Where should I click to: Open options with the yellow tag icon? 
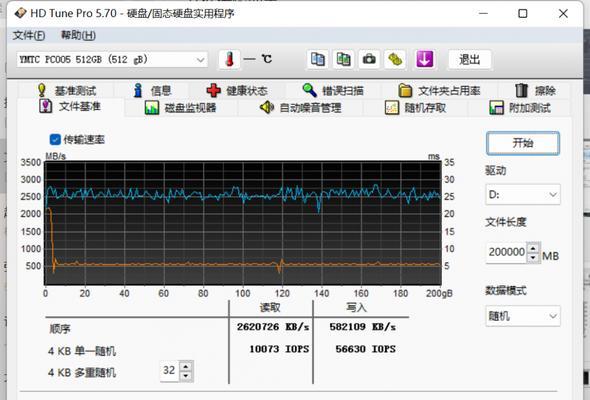pyautogui.click(x=395, y=59)
